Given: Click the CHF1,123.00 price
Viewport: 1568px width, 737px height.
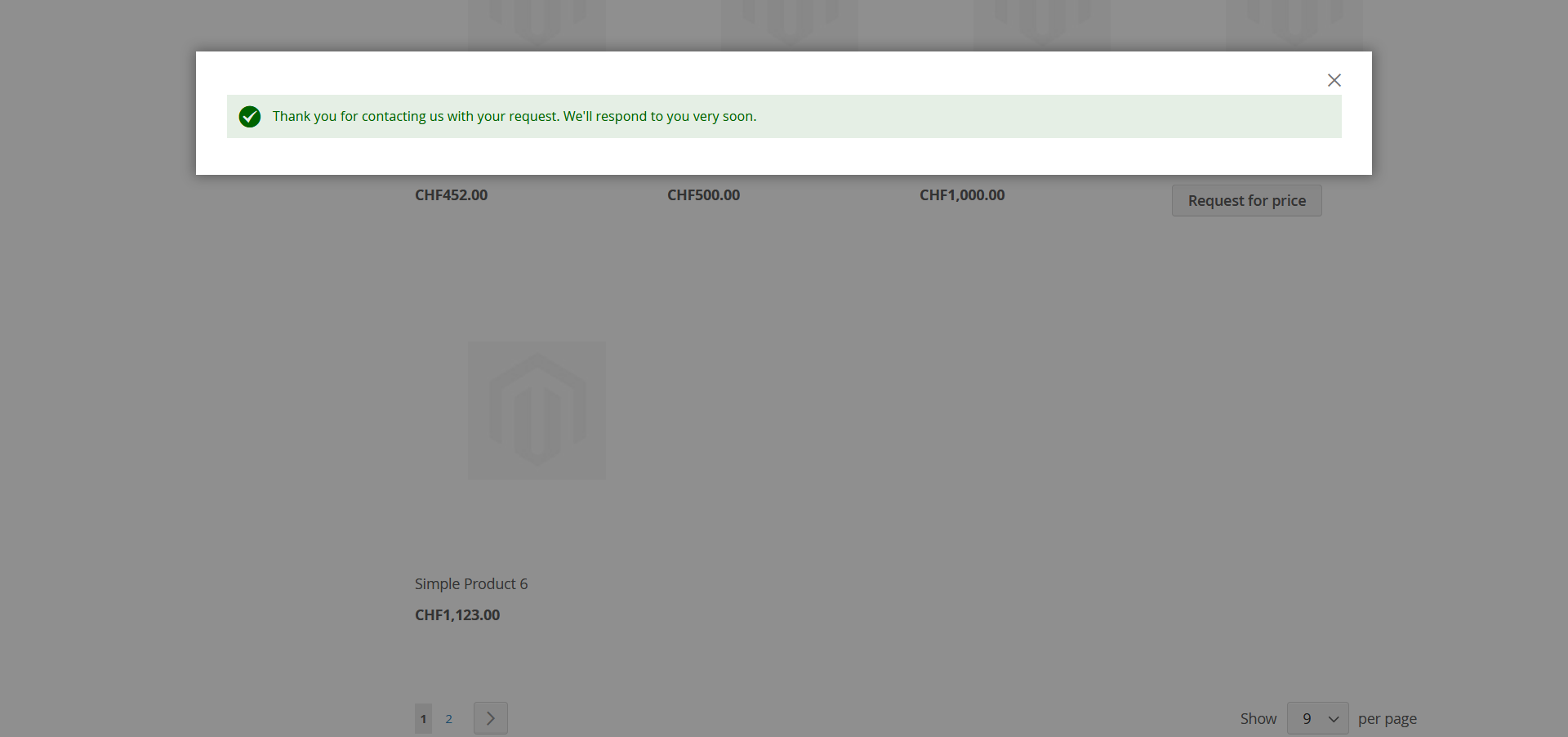Looking at the screenshot, I should 457,615.
